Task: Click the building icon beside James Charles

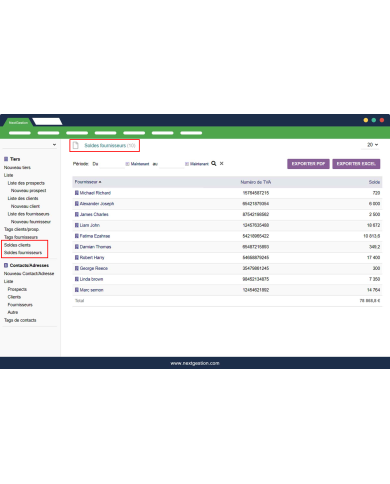Action: (76, 214)
